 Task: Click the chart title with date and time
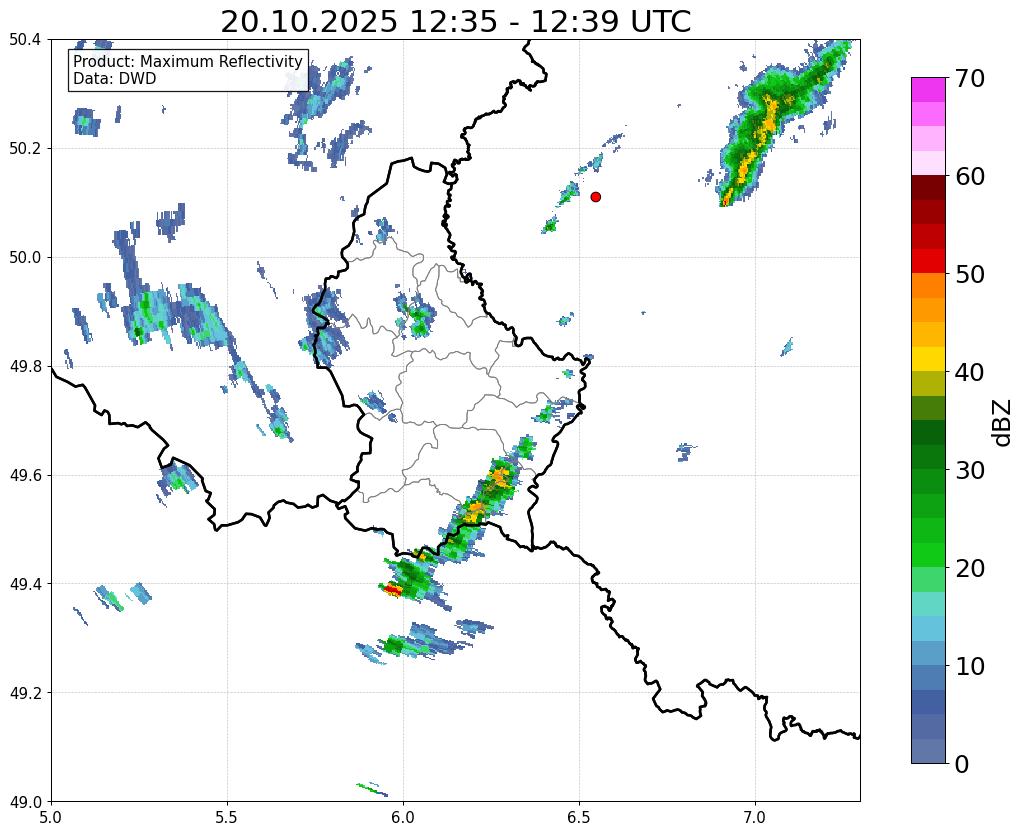click(x=455, y=22)
